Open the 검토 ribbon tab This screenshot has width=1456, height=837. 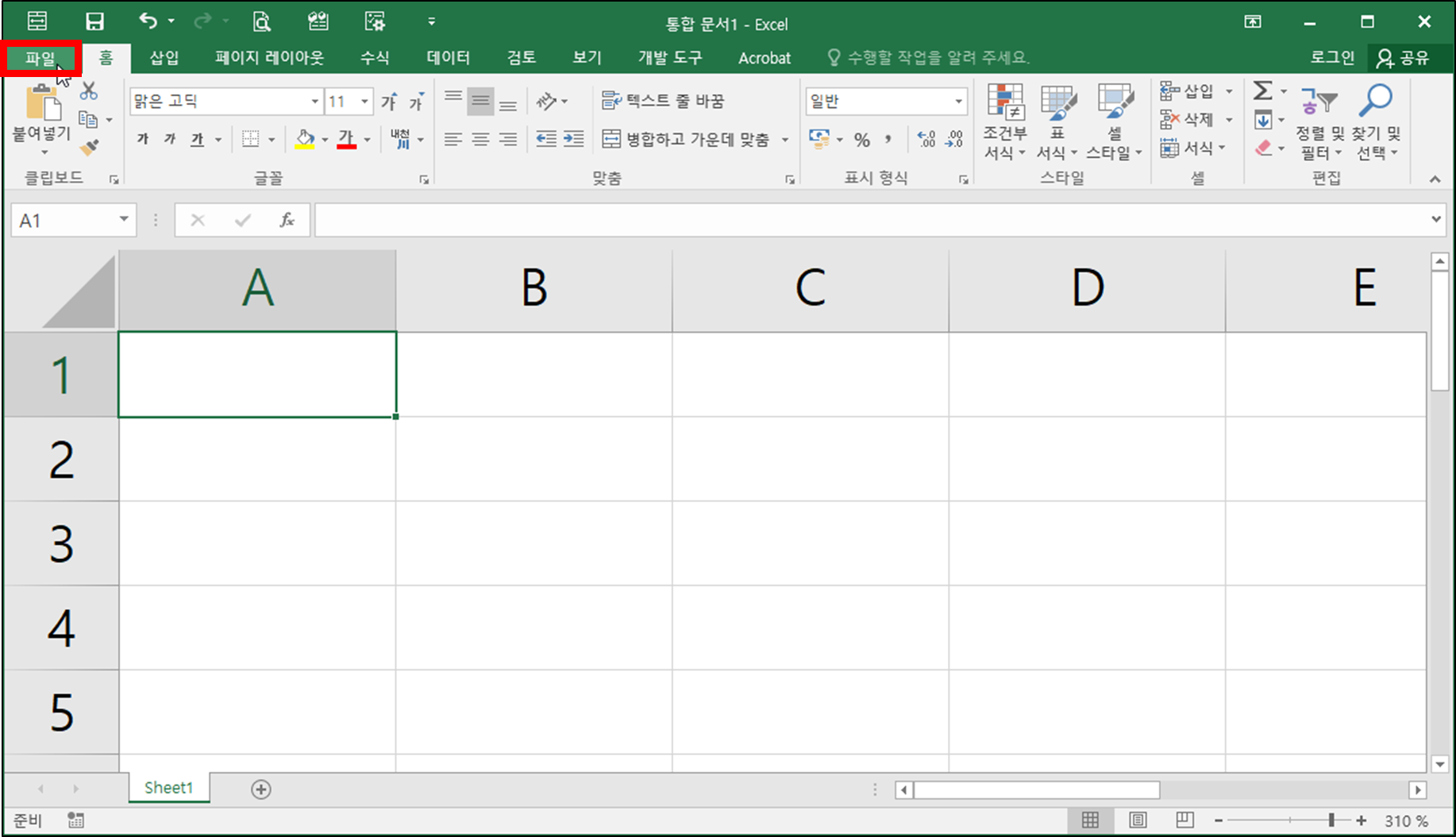(x=522, y=58)
